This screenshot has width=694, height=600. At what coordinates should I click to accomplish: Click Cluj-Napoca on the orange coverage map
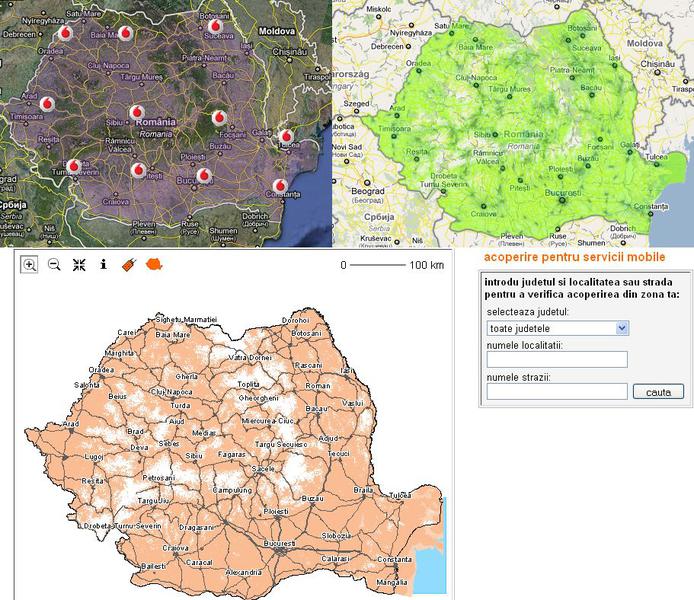tap(172, 392)
